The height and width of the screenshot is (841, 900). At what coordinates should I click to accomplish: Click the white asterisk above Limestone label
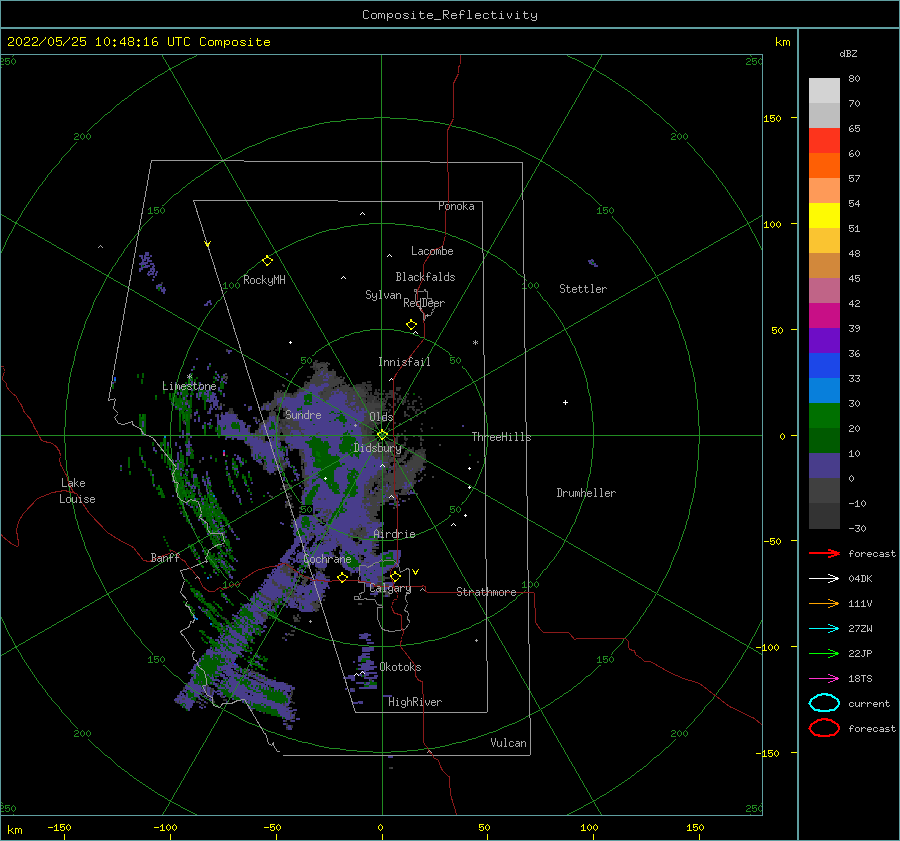189,377
